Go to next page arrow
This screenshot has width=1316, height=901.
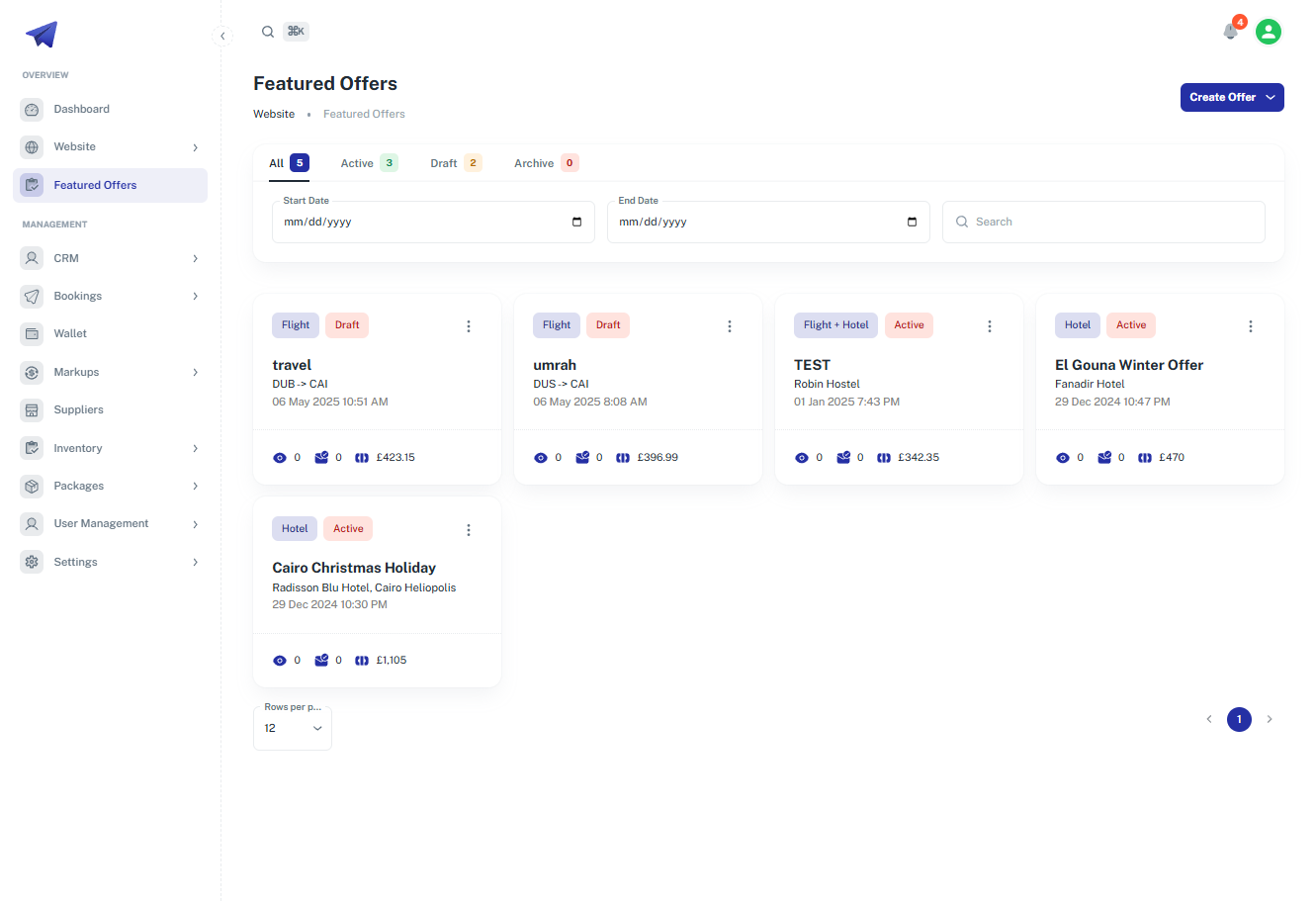(1270, 719)
